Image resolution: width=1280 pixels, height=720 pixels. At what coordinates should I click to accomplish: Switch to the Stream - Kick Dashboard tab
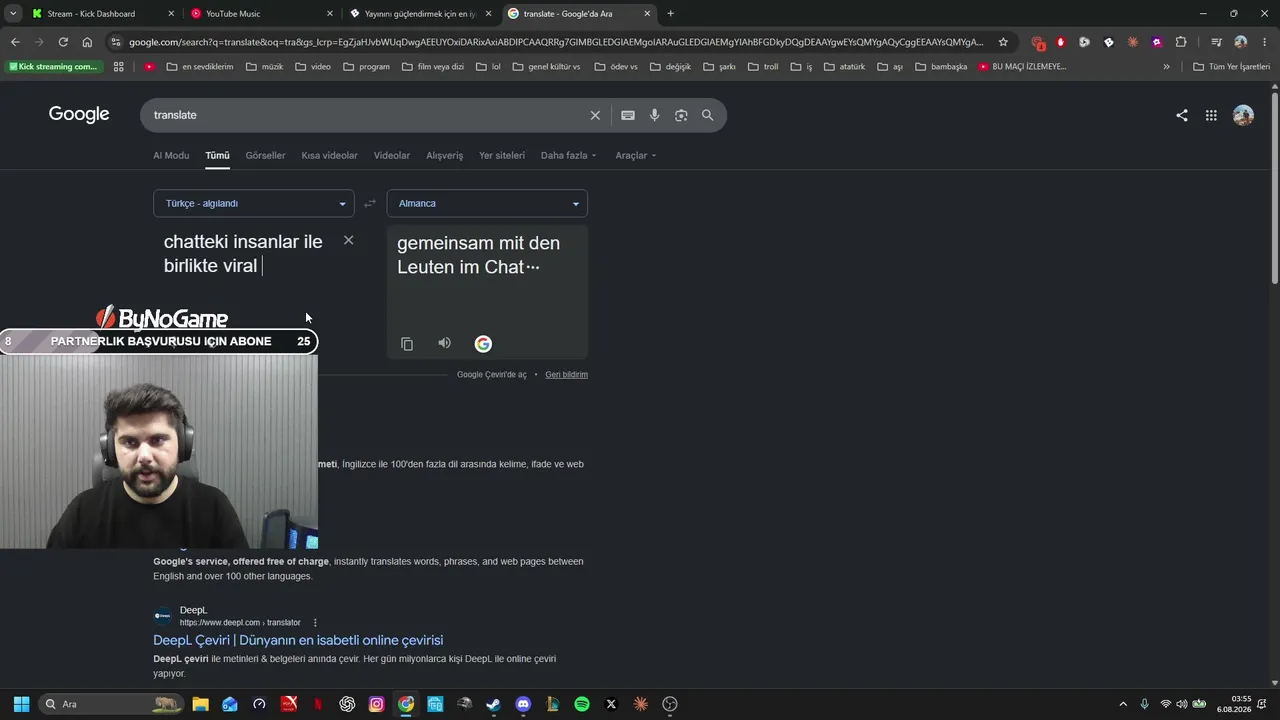[103, 14]
